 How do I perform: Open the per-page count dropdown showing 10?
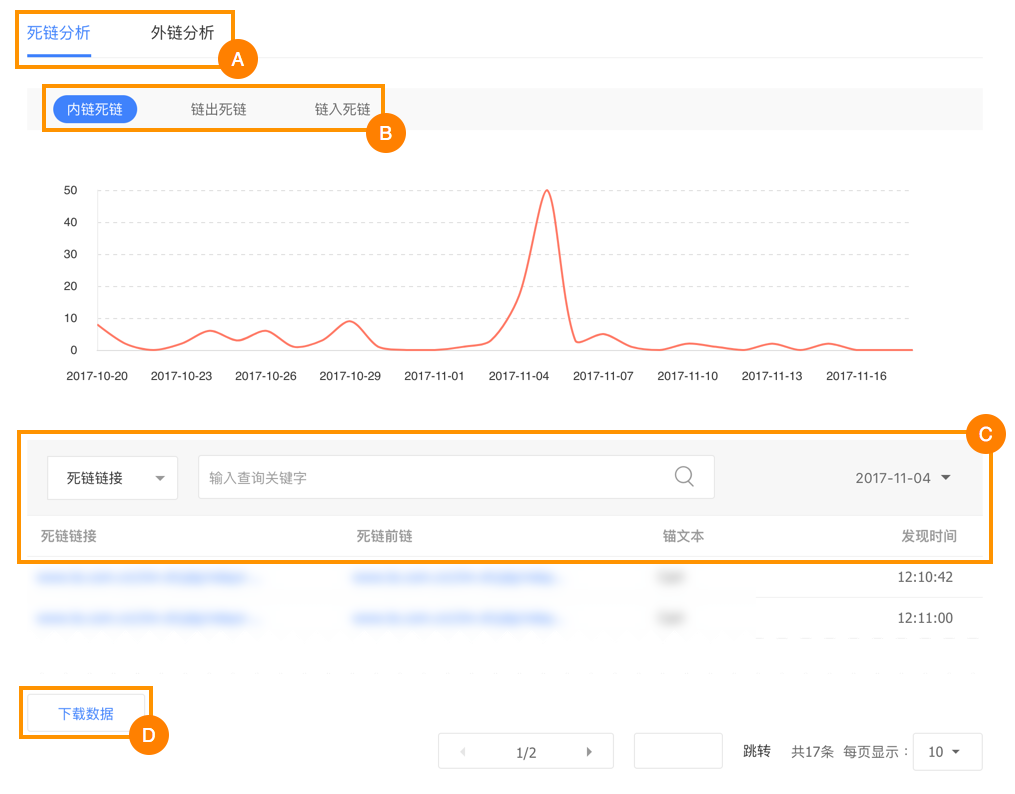click(x=946, y=752)
